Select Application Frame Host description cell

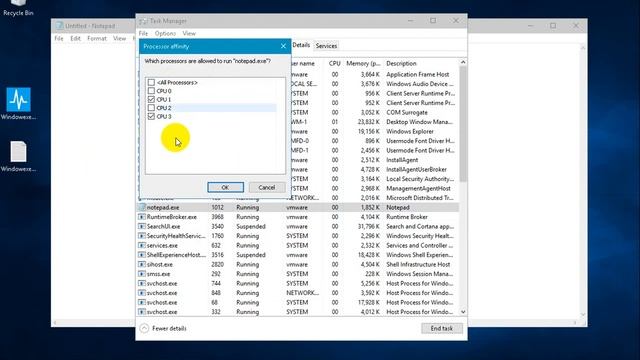[x=418, y=74]
